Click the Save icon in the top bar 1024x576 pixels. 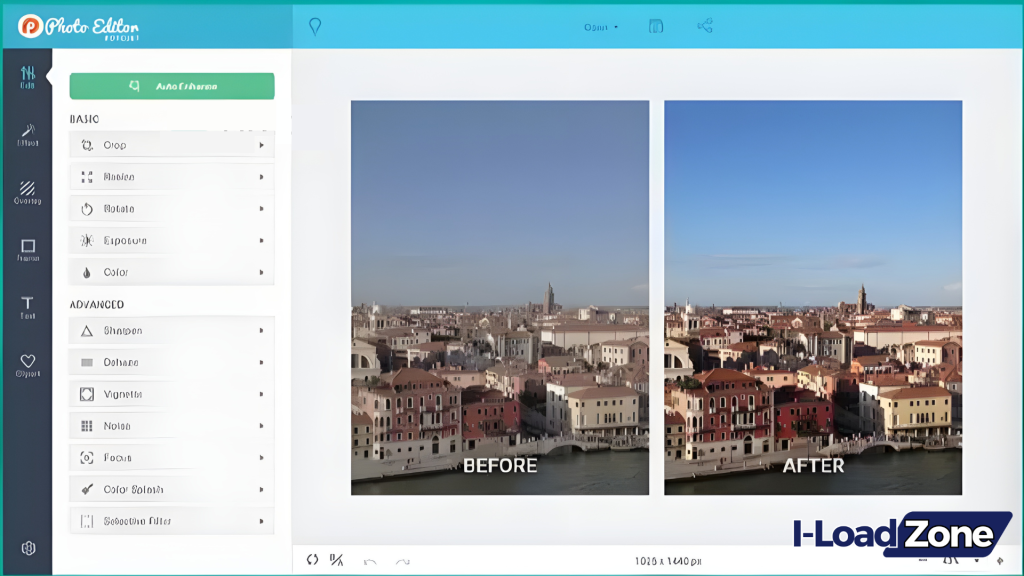(x=655, y=27)
